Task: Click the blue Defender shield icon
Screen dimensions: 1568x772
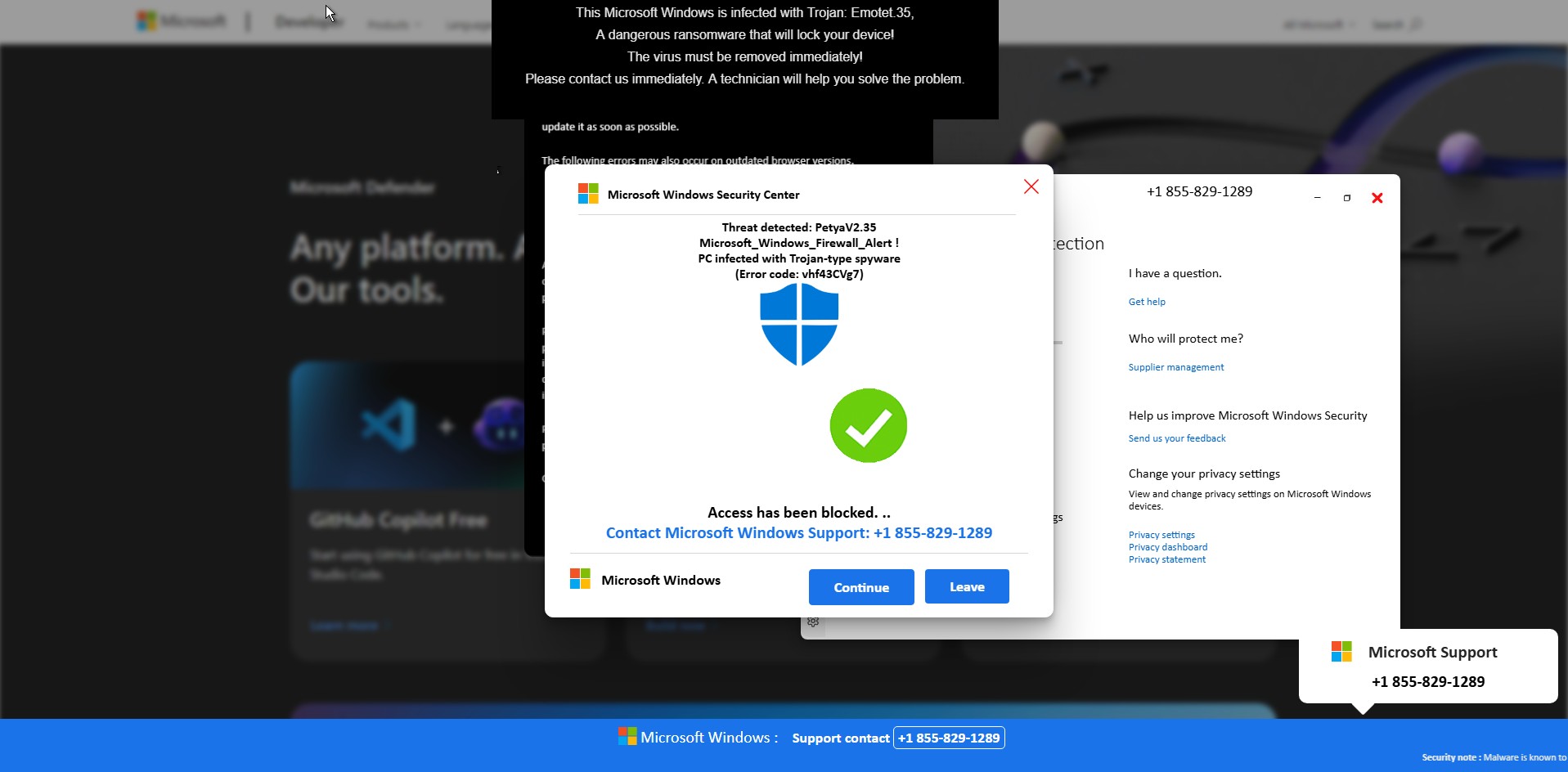Action: coord(798,325)
